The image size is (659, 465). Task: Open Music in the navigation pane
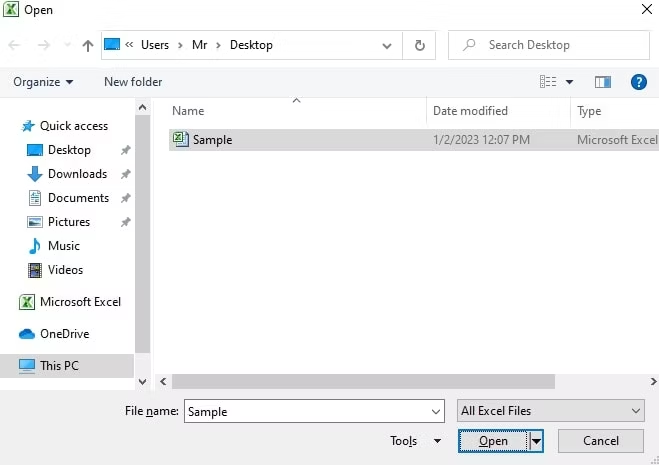63,246
